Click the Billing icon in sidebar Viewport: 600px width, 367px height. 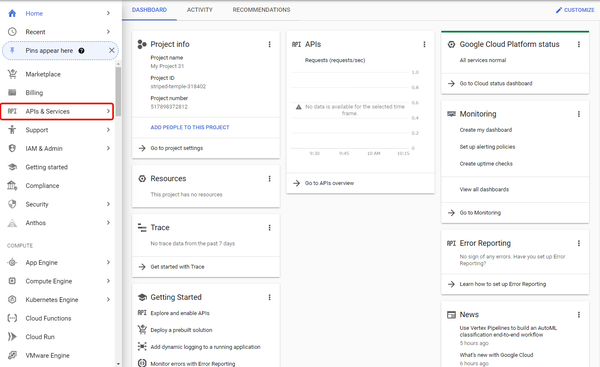(x=12, y=93)
